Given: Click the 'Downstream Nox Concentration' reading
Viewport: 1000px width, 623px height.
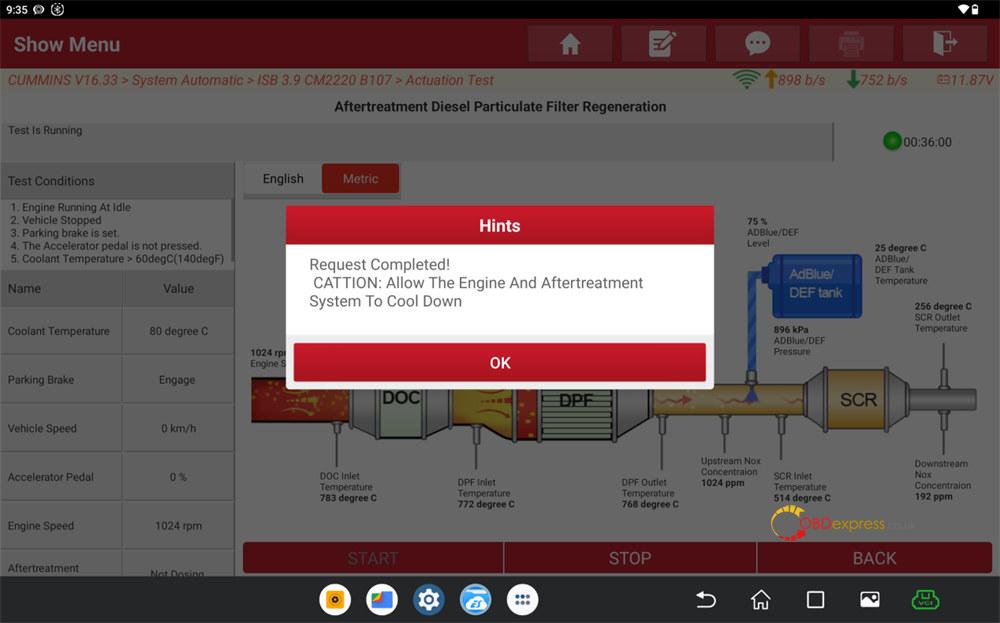Looking at the screenshot, I should 943,480.
